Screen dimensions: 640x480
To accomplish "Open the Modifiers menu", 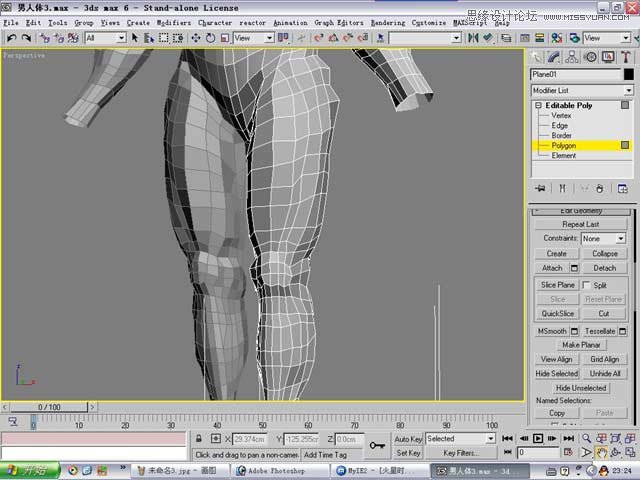I will [x=174, y=22].
